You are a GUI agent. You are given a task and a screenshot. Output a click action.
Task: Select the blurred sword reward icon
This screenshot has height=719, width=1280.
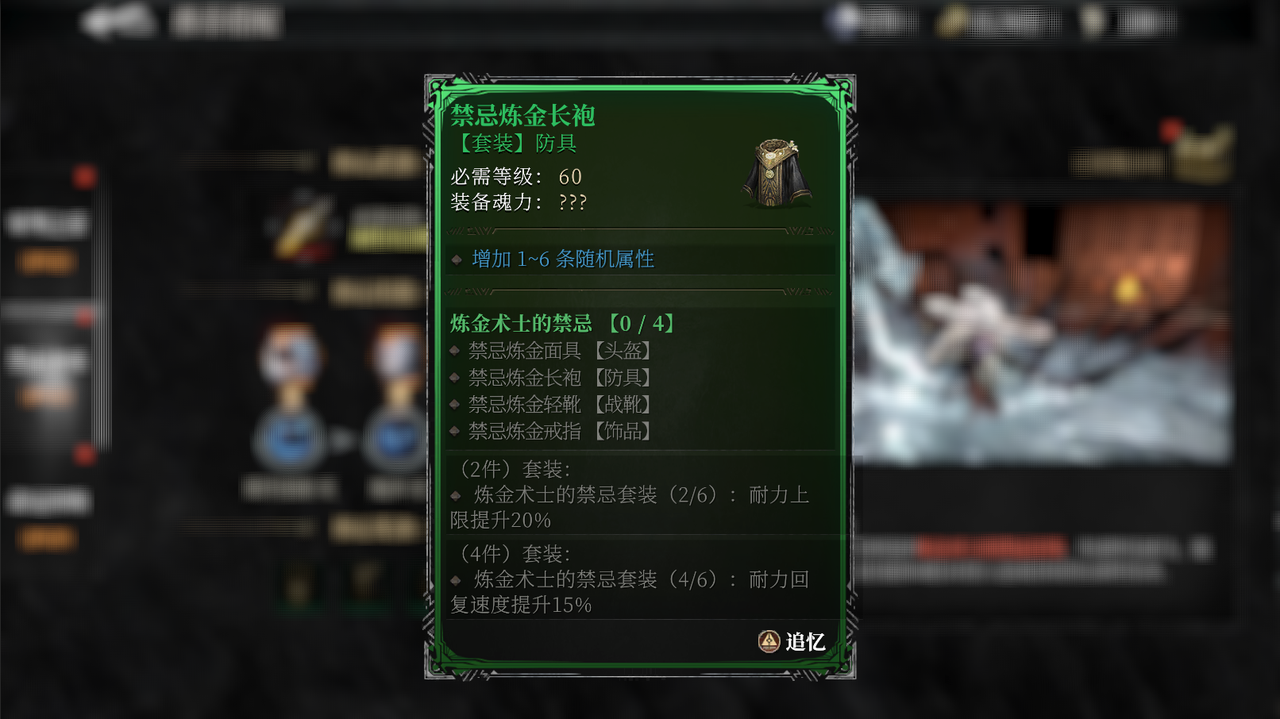[x=301, y=228]
